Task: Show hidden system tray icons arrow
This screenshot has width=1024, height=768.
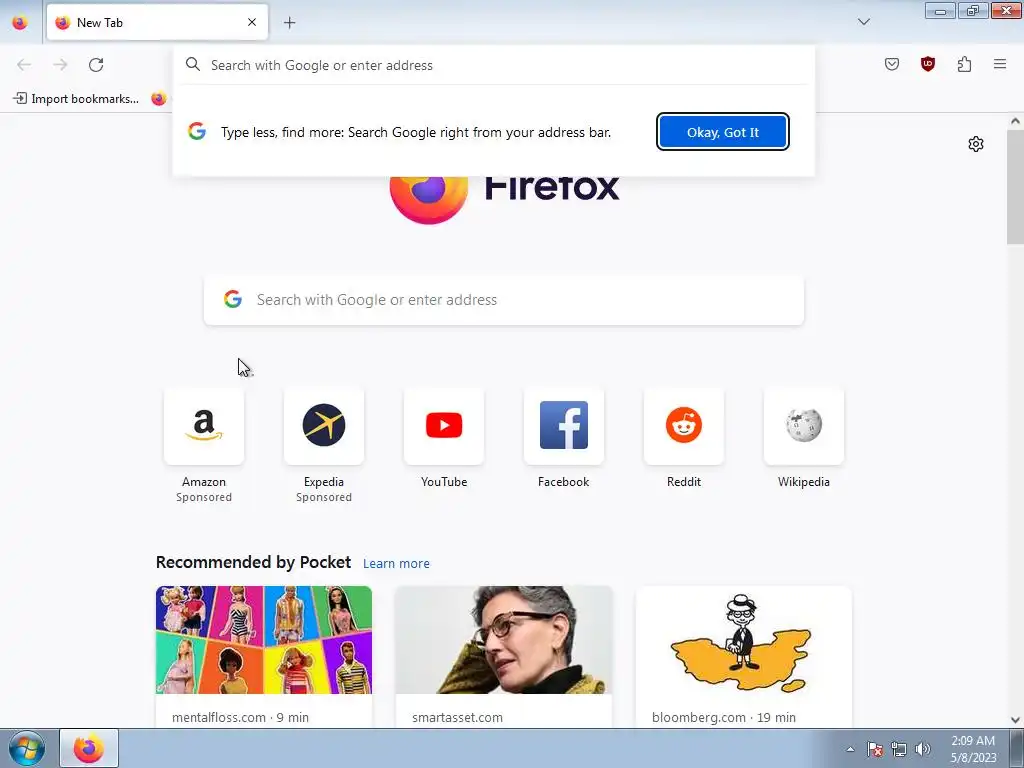Action: point(850,749)
